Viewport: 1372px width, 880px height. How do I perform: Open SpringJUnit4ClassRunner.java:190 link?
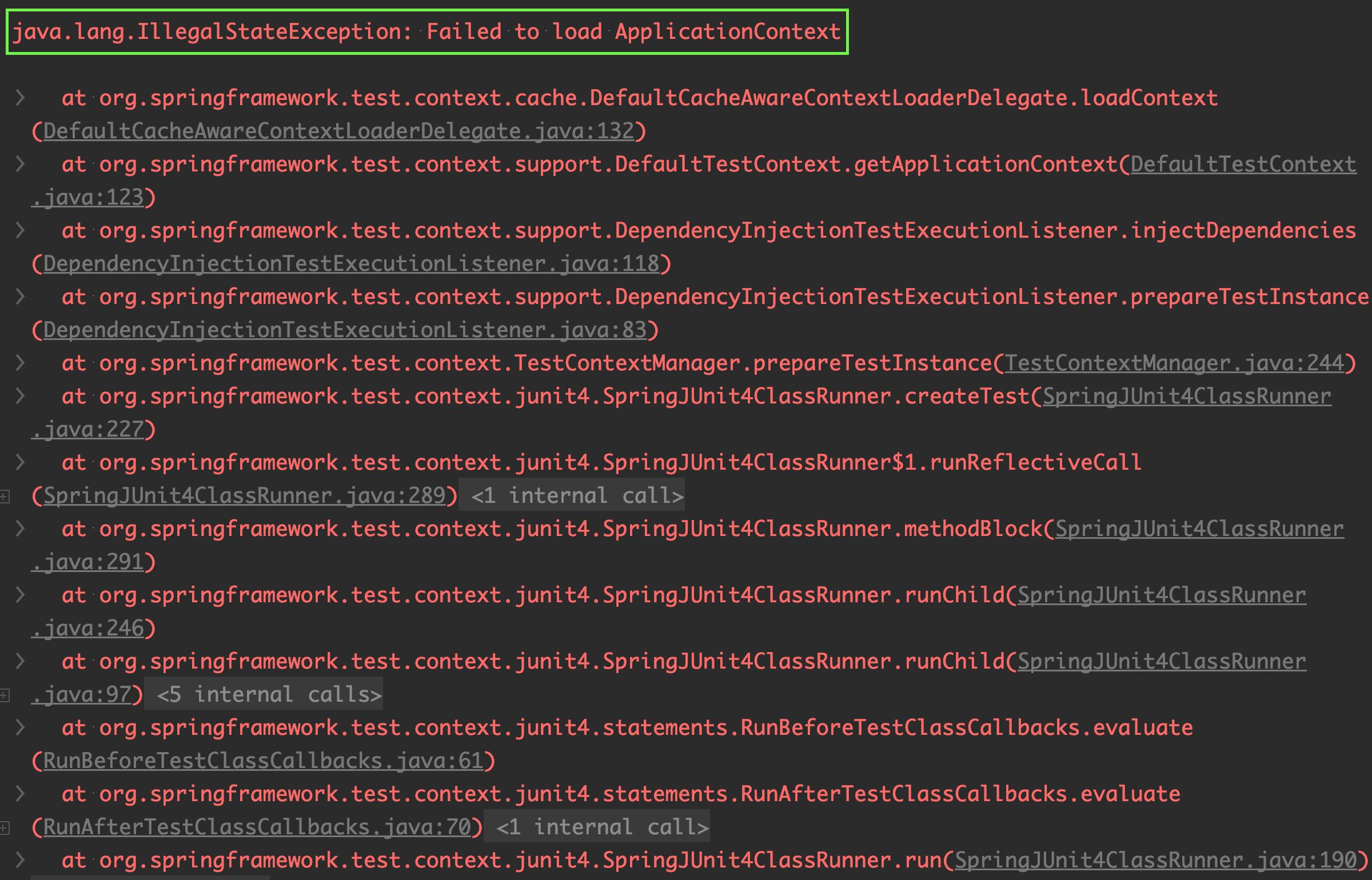click(1155, 861)
